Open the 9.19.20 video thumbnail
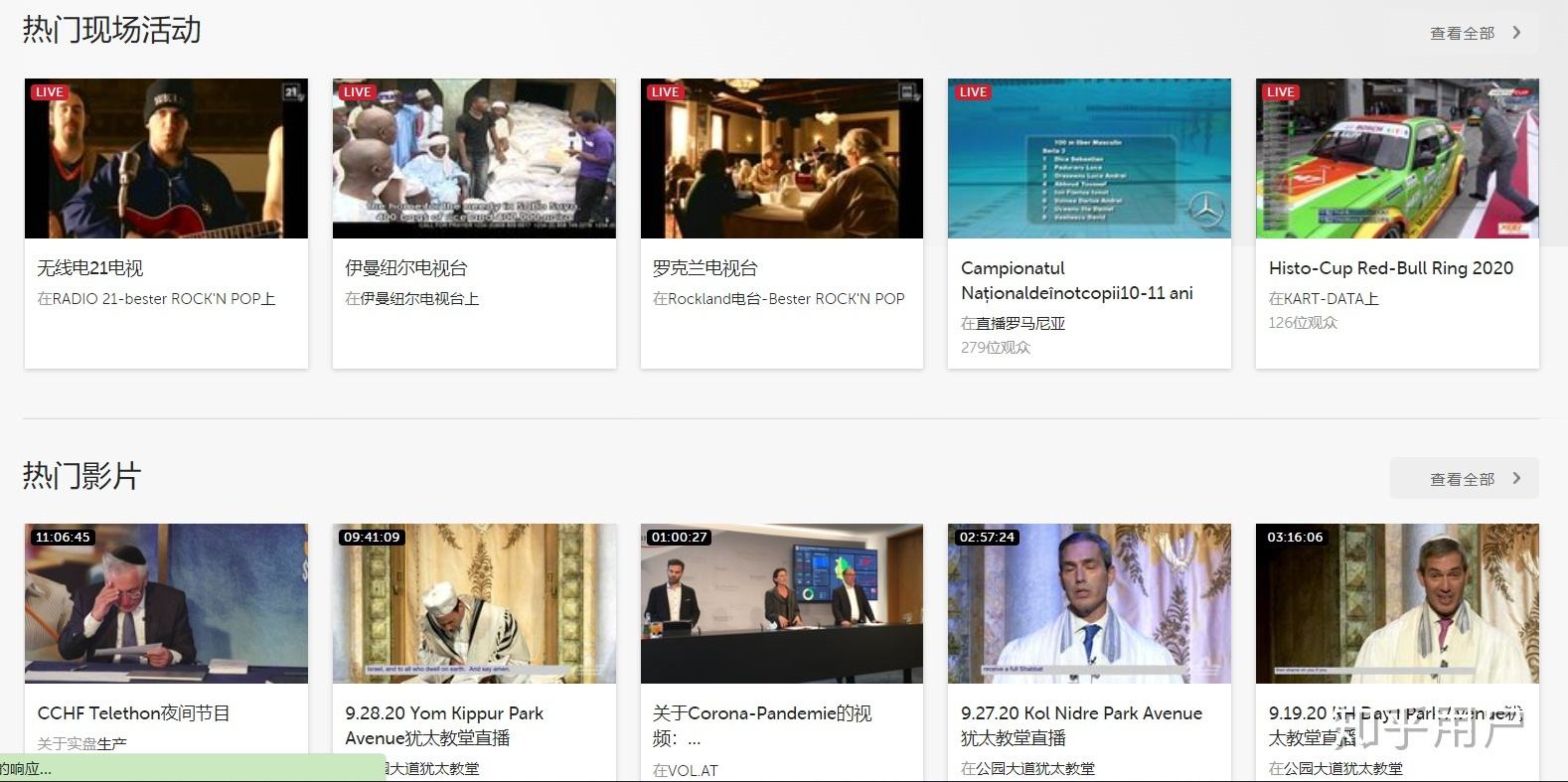Screen dimensions: 1568x782 pyautogui.click(x=1397, y=603)
